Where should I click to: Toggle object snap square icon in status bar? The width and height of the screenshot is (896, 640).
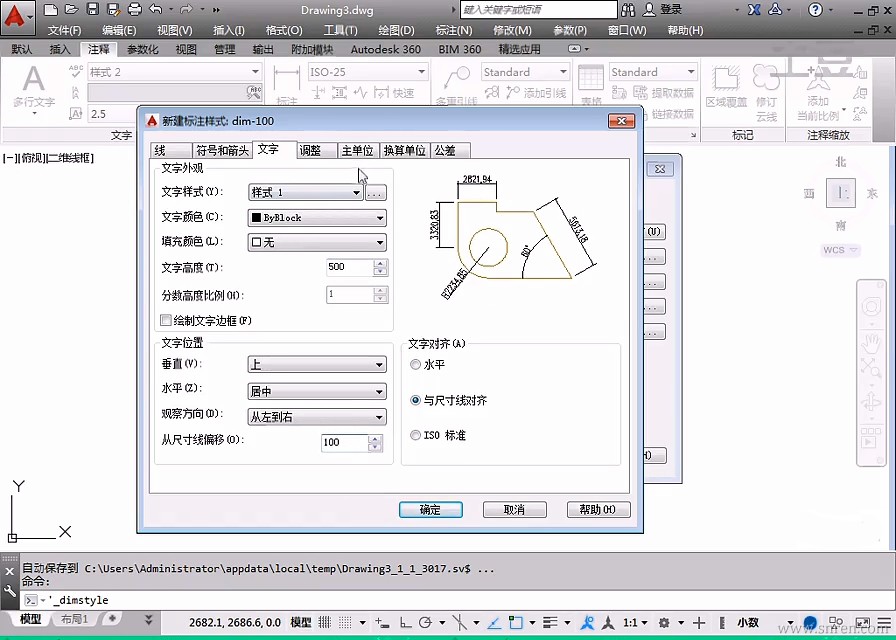click(515, 622)
